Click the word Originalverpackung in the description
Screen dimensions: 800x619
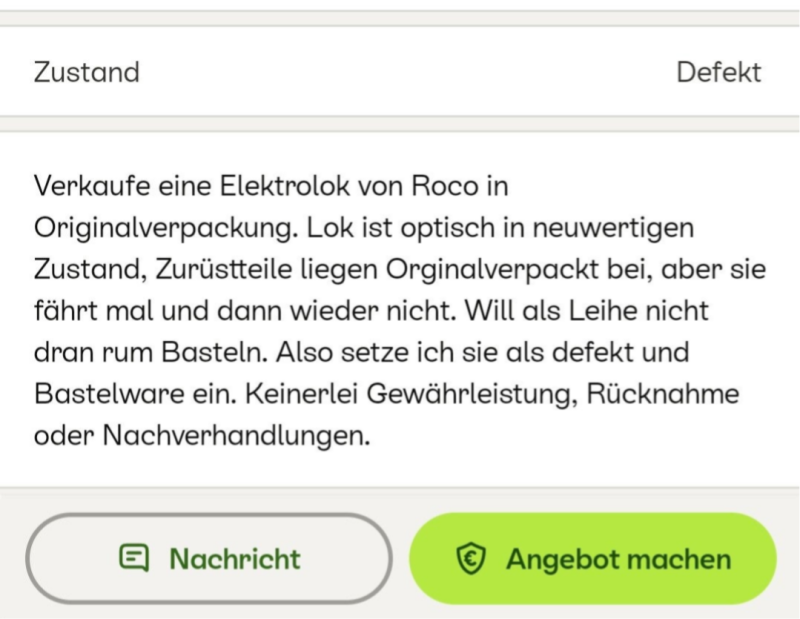click(164, 227)
